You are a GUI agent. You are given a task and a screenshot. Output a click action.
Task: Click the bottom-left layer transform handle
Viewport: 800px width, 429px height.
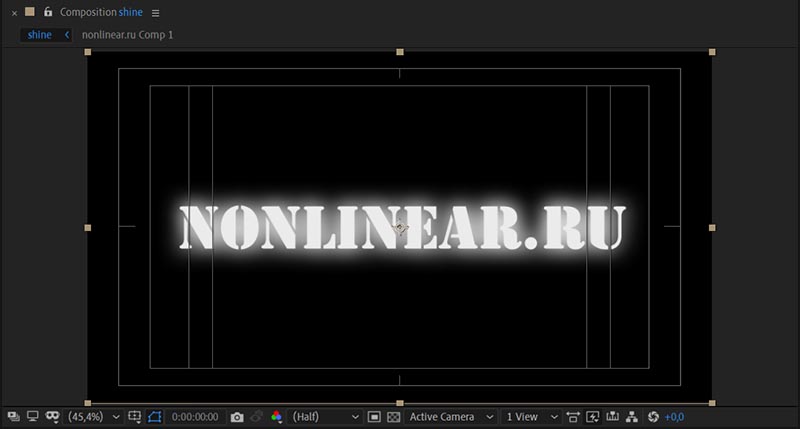click(88, 403)
